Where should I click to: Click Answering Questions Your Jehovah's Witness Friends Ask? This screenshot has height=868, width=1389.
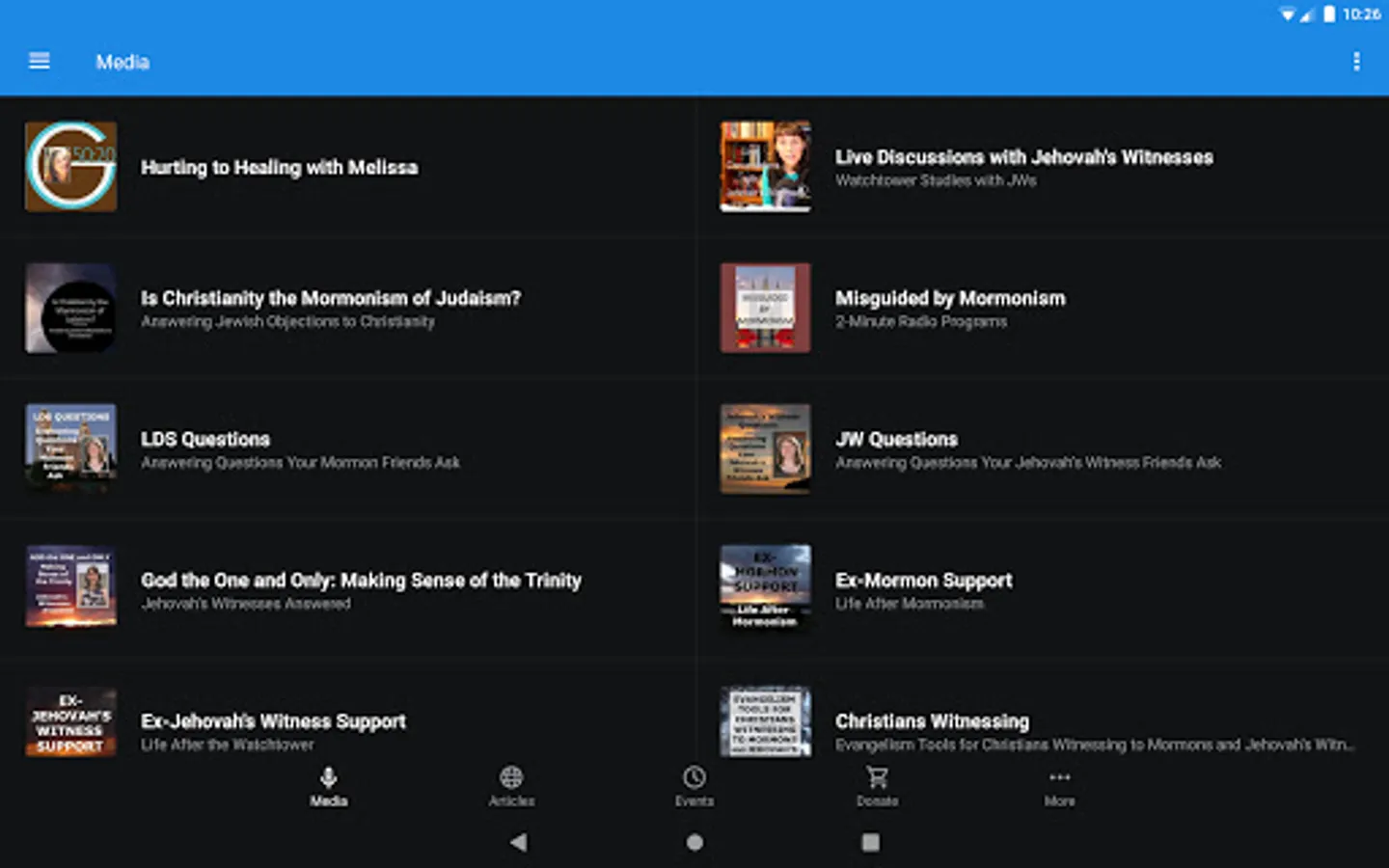click(1028, 463)
